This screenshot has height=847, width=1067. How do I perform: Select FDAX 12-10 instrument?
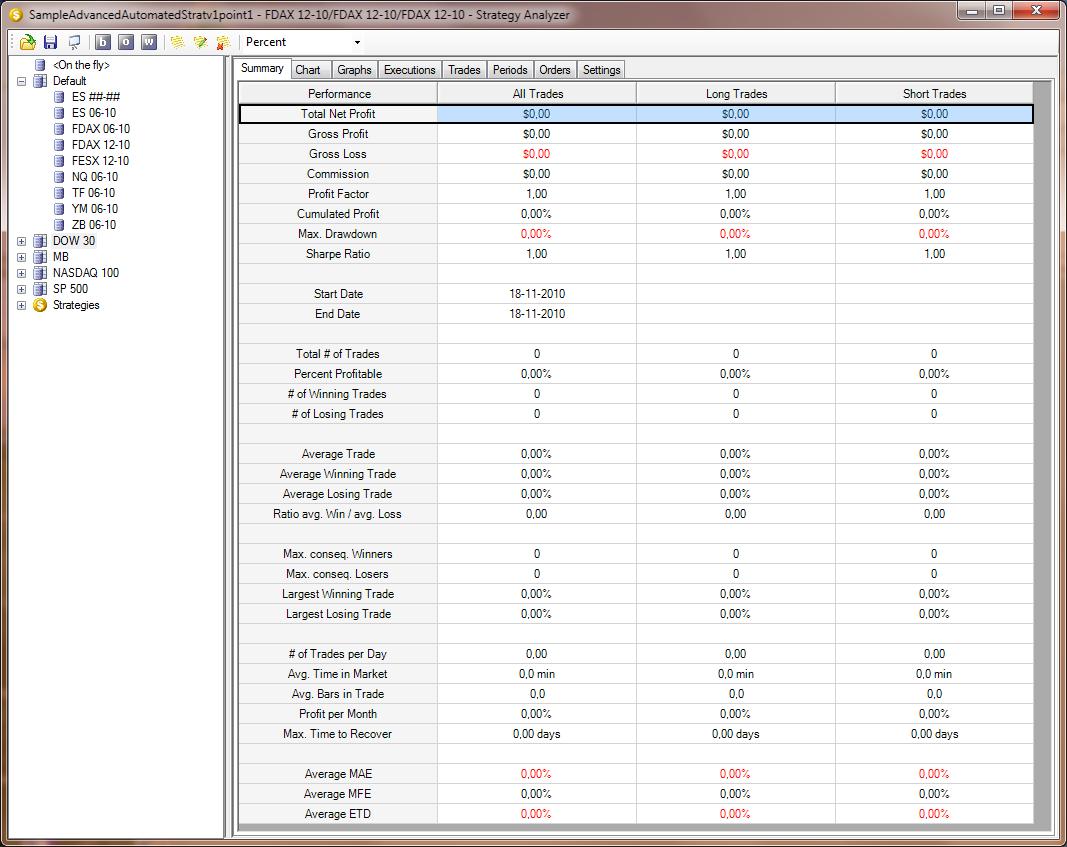pos(101,145)
